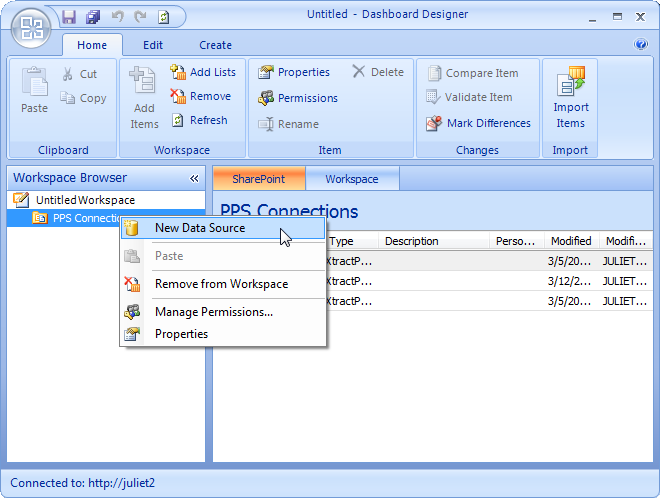Switch to the Create ribbon tab
Image resolution: width=660 pixels, height=498 pixels.
(x=215, y=45)
